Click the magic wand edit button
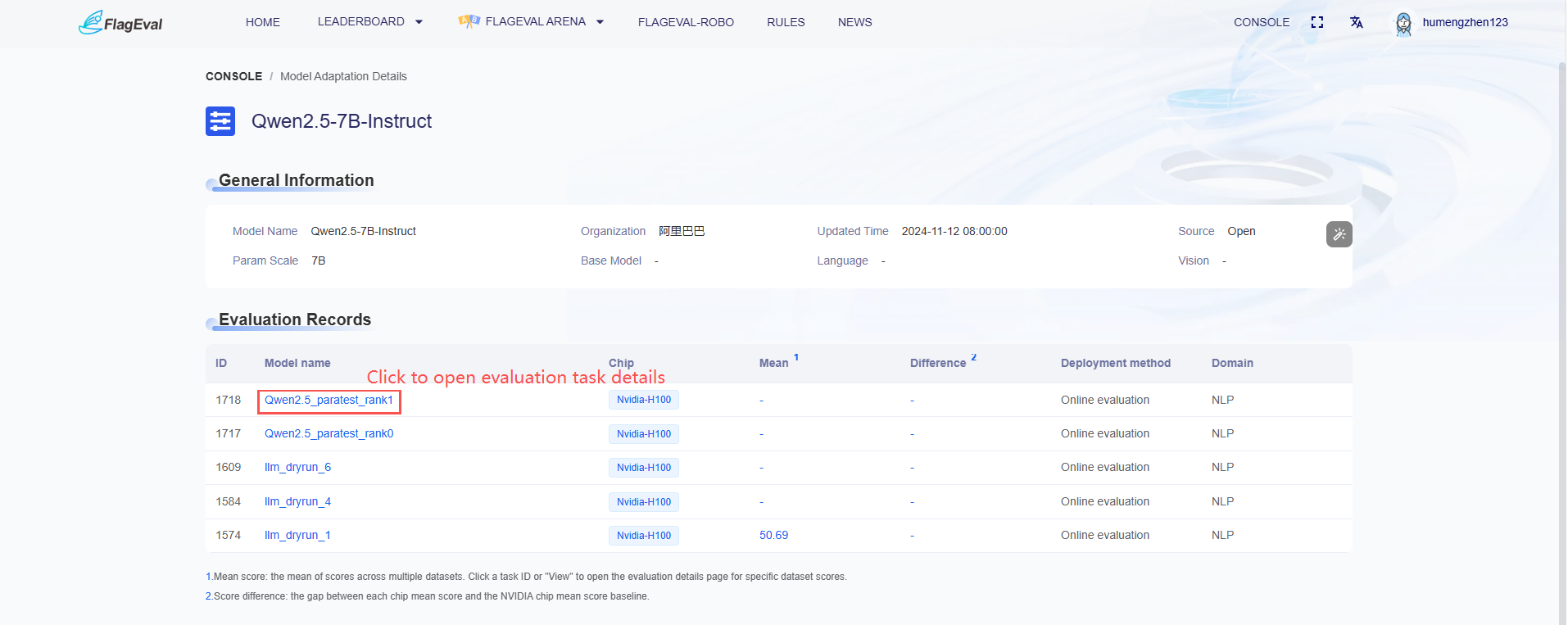 tap(1339, 234)
